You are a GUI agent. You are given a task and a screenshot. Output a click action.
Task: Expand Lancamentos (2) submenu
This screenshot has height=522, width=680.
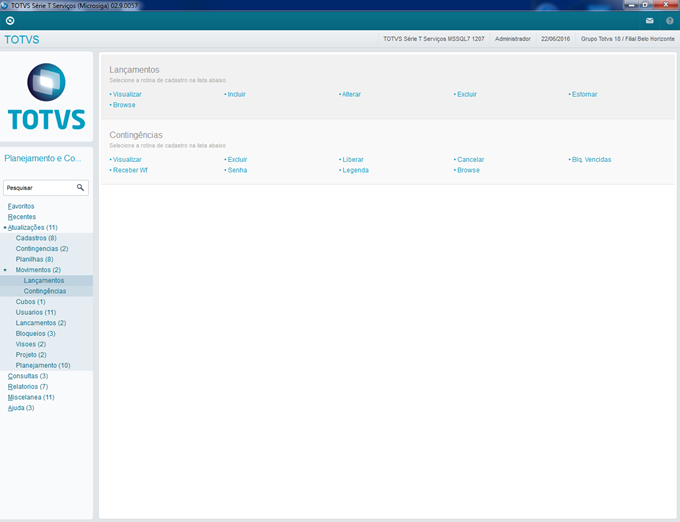41,323
